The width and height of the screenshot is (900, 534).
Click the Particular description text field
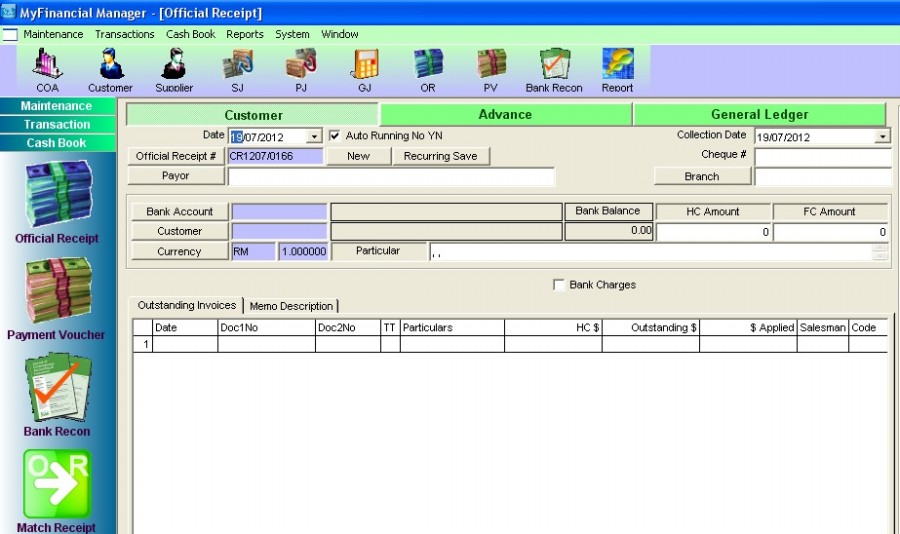coord(651,251)
